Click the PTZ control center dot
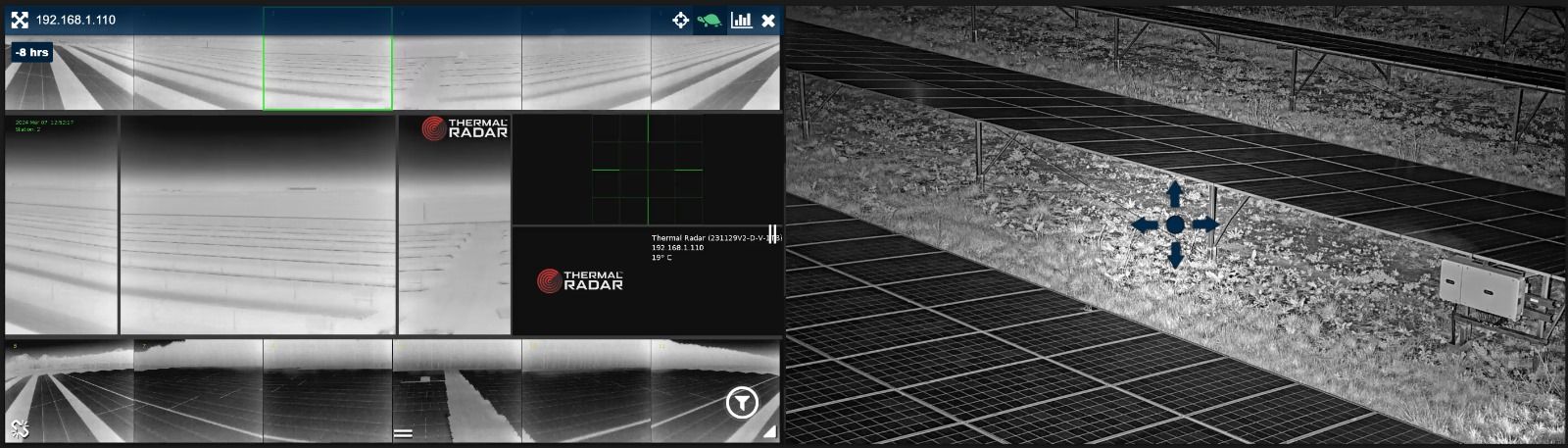 tap(1174, 224)
